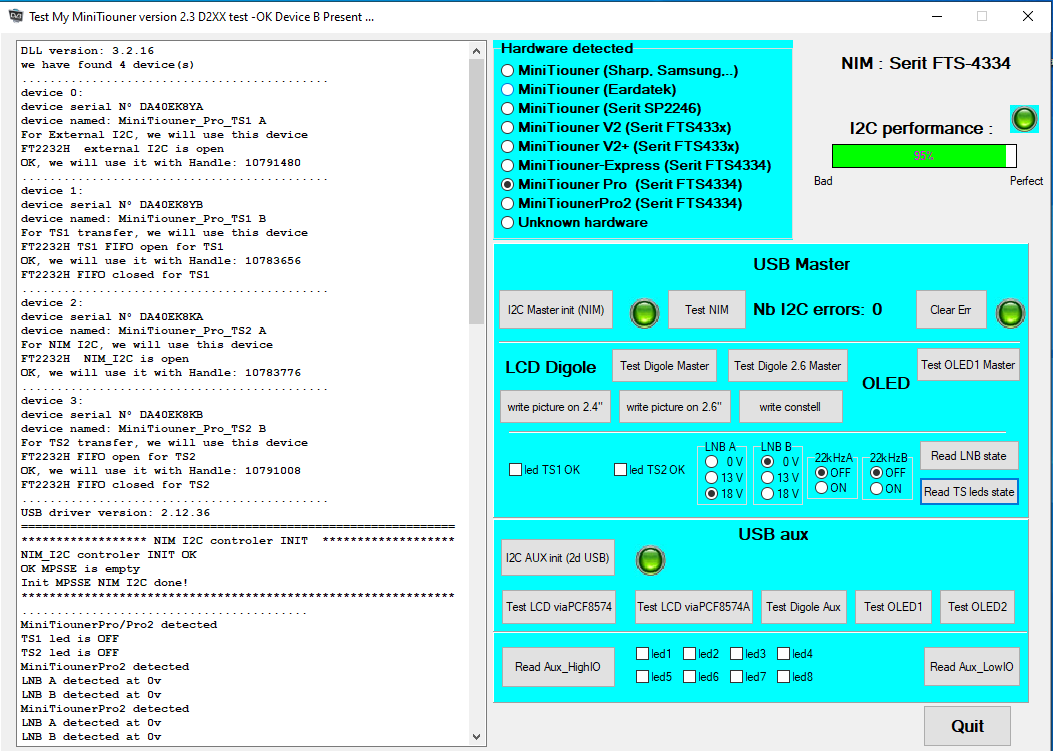Click the log scrollbar up arrow
Screen dimensions: 1053x751
click(476, 51)
